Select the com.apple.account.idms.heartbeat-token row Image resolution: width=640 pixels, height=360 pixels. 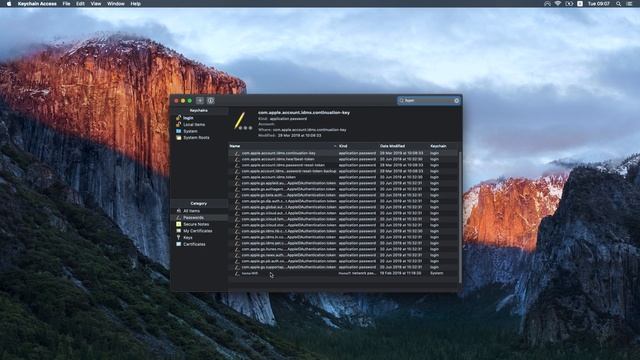click(343, 159)
